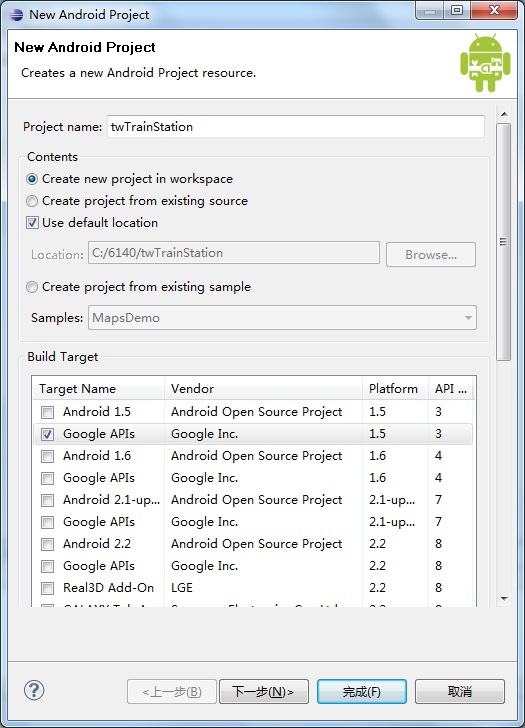Click the Vendor column header
Screen dimensions: 525x728
pos(263,389)
